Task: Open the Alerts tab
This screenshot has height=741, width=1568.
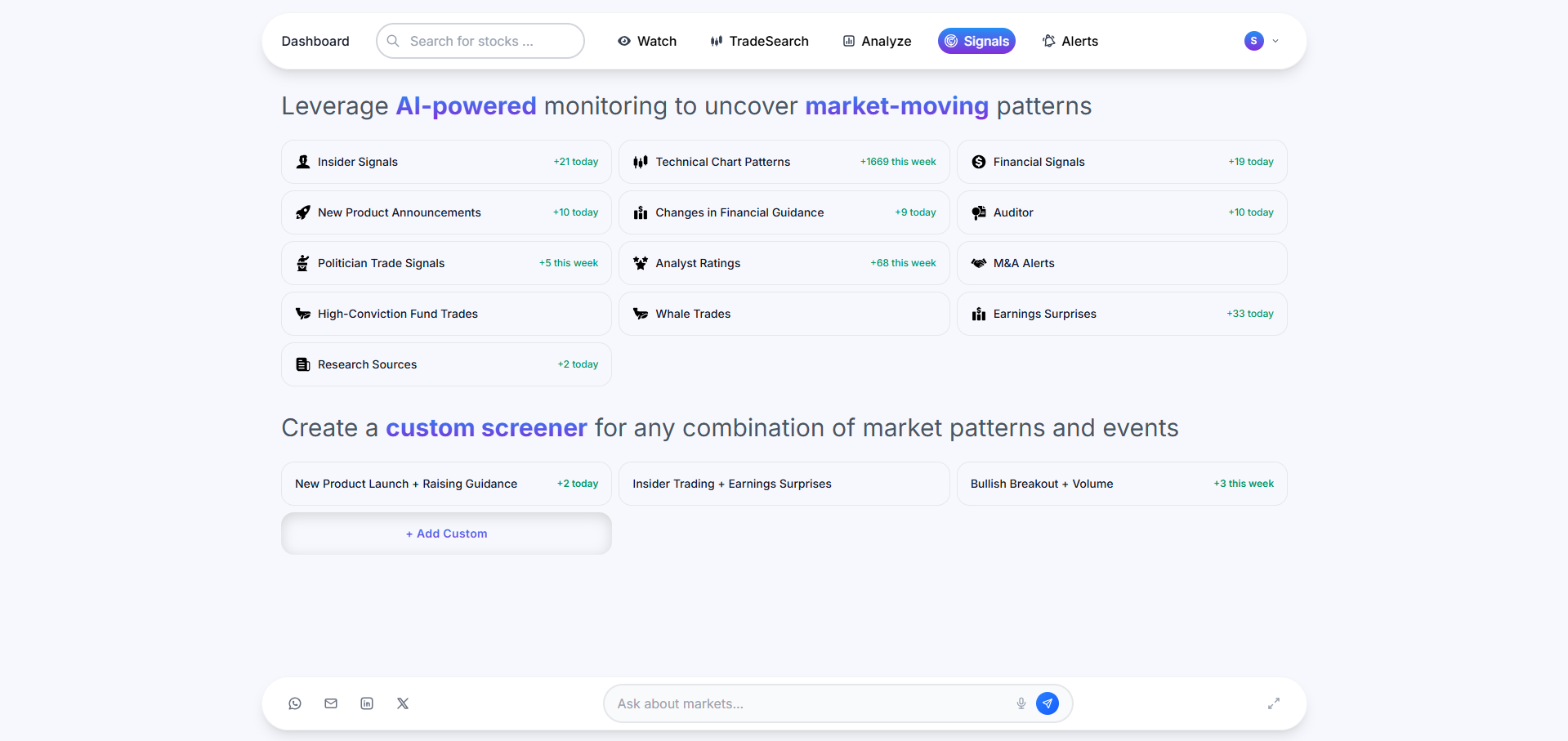Action: point(1070,41)
